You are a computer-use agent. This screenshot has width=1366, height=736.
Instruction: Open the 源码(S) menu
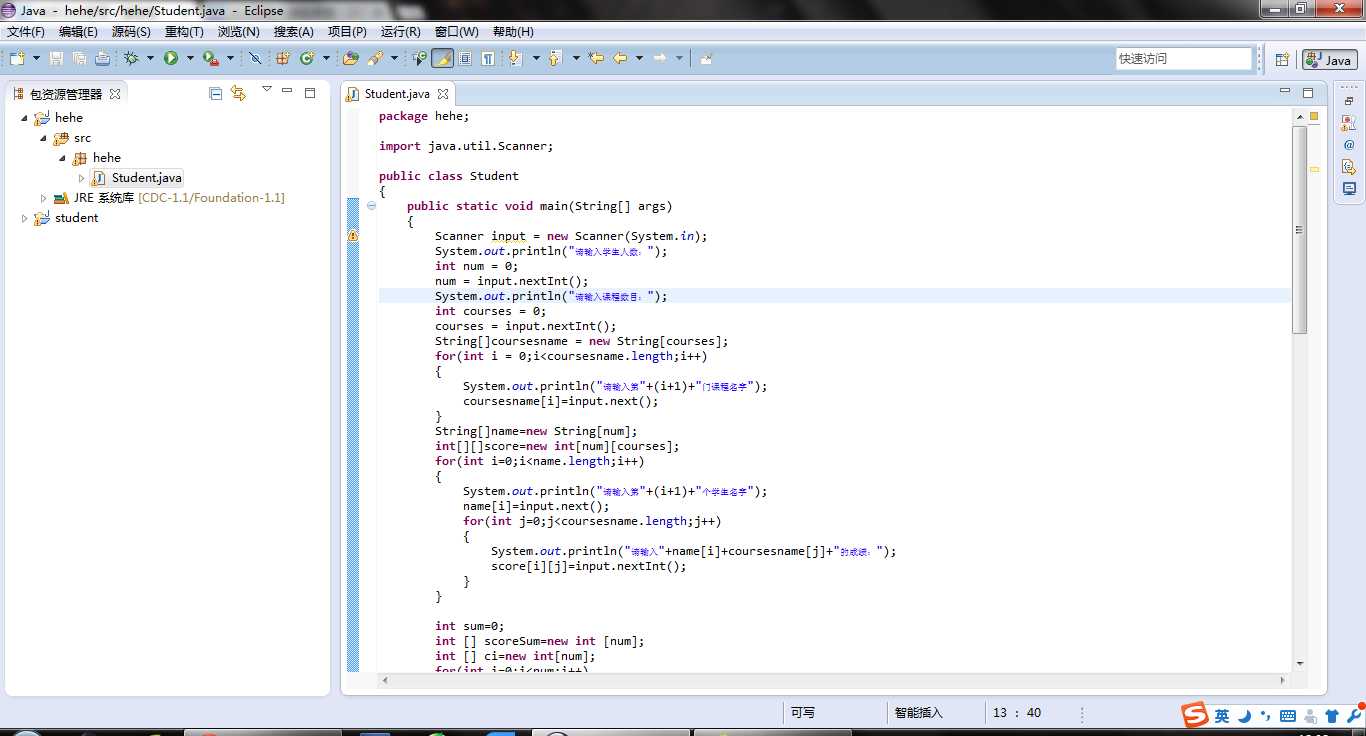(x=131, y=32)
